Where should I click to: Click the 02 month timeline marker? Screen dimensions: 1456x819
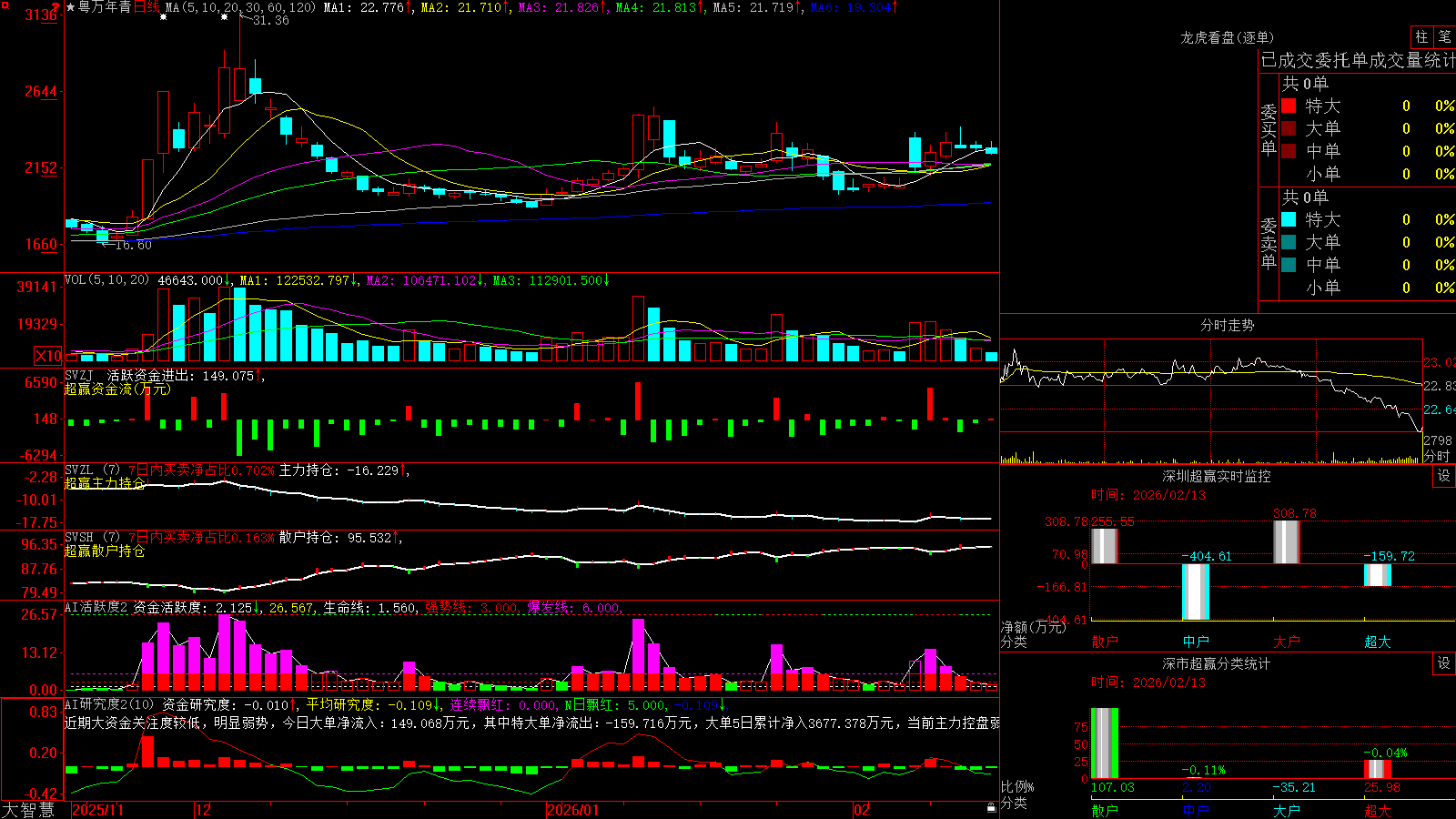point(862,810)
